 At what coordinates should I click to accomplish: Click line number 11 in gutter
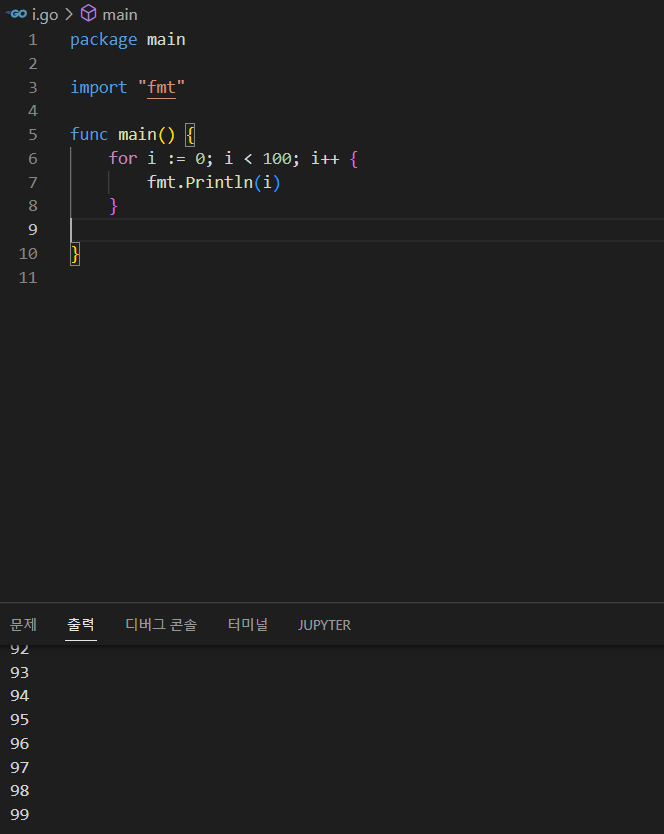(x=28, y=278)
